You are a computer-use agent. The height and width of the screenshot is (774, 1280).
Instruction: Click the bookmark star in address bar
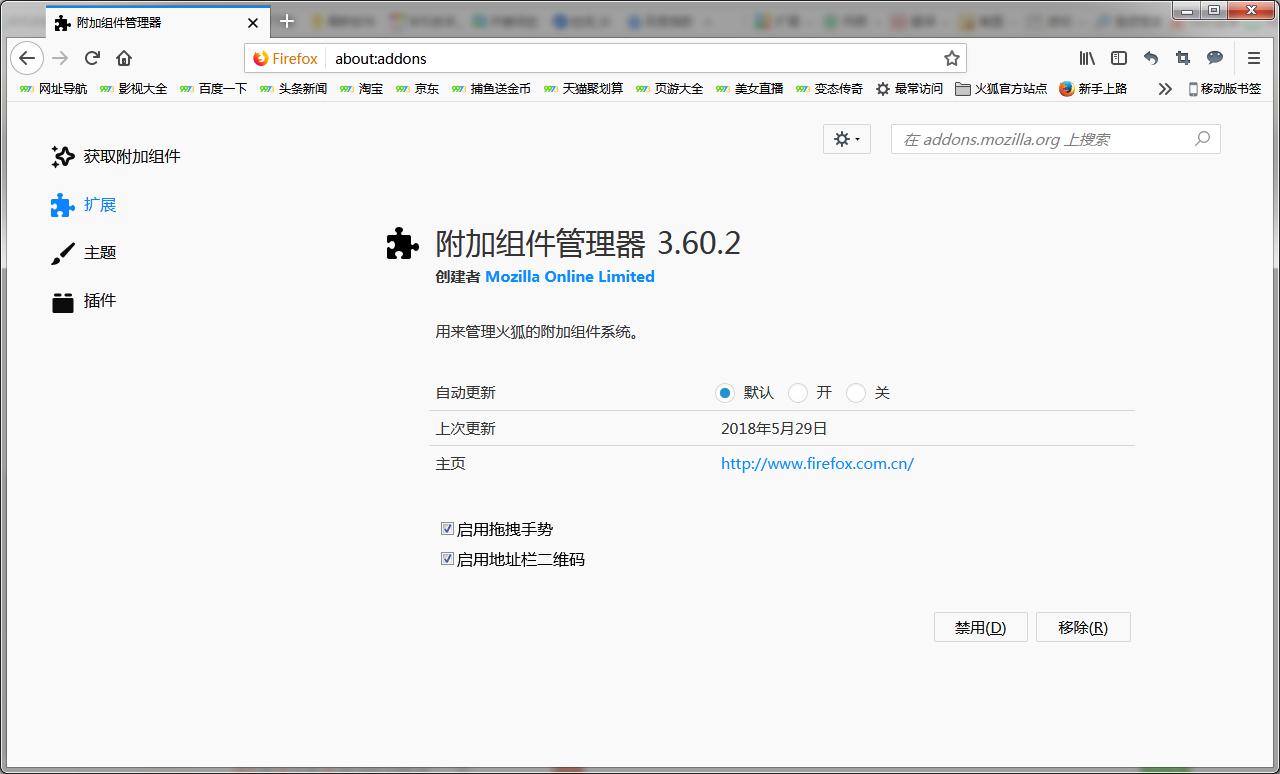click(x=951, y=58)
